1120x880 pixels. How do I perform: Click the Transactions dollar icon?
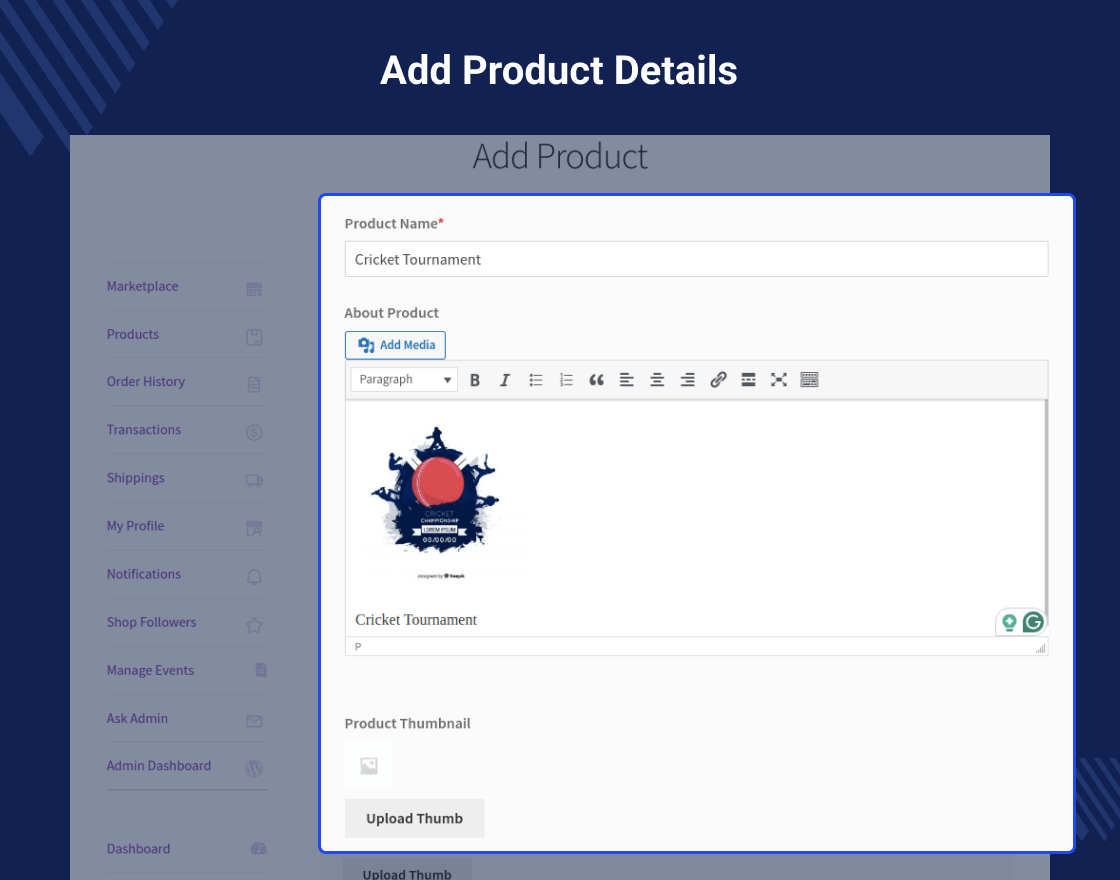click(254, 432)
